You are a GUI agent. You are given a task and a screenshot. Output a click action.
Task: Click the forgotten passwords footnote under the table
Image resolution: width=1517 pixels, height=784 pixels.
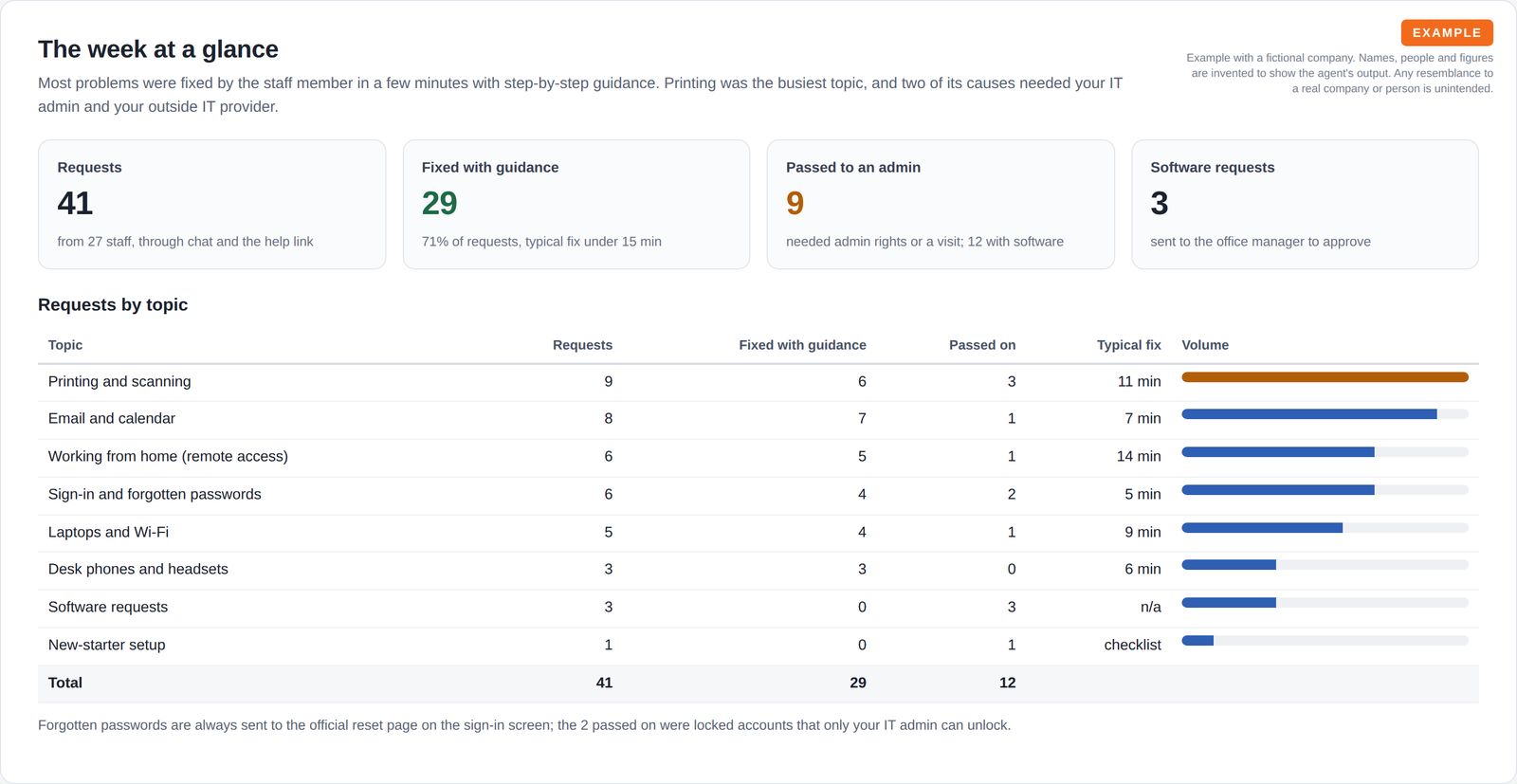click(524, 725)
